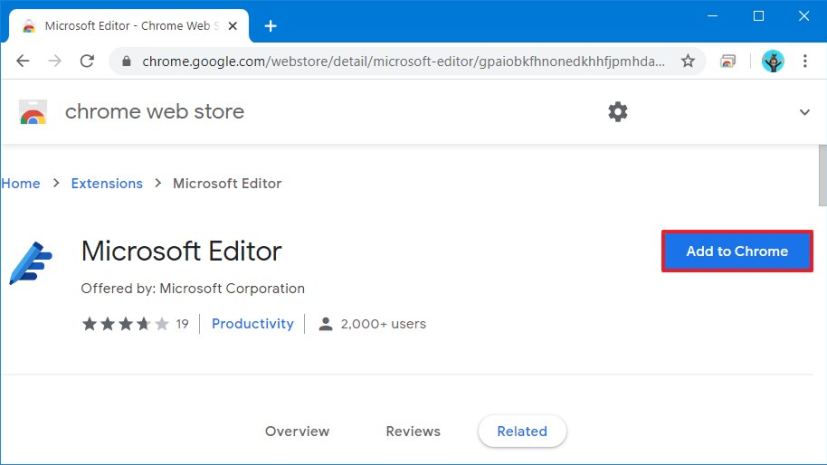Open a new tab with plus button
This screenshot has height=465, width=827.
[x=271, y=26]
